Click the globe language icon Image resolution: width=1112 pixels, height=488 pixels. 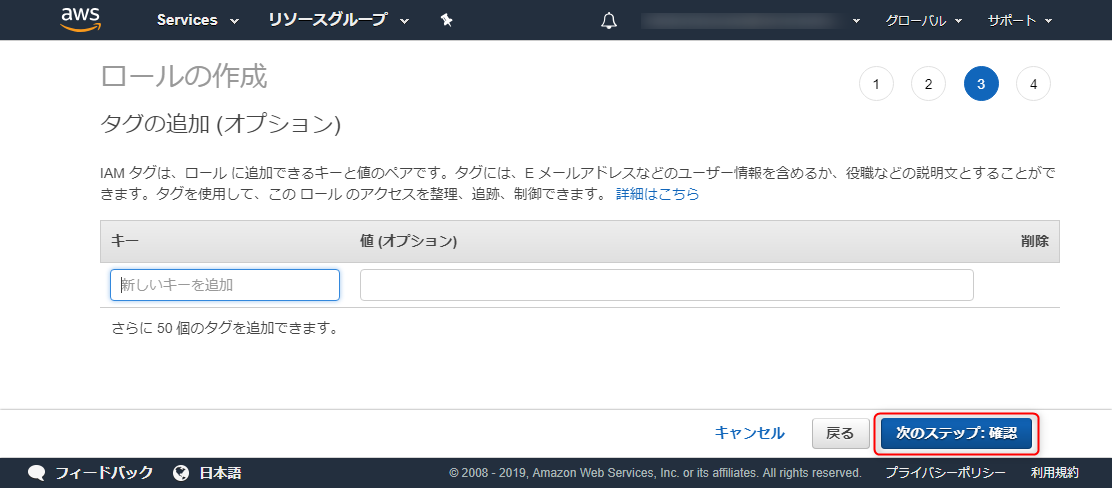pos(181,473)
